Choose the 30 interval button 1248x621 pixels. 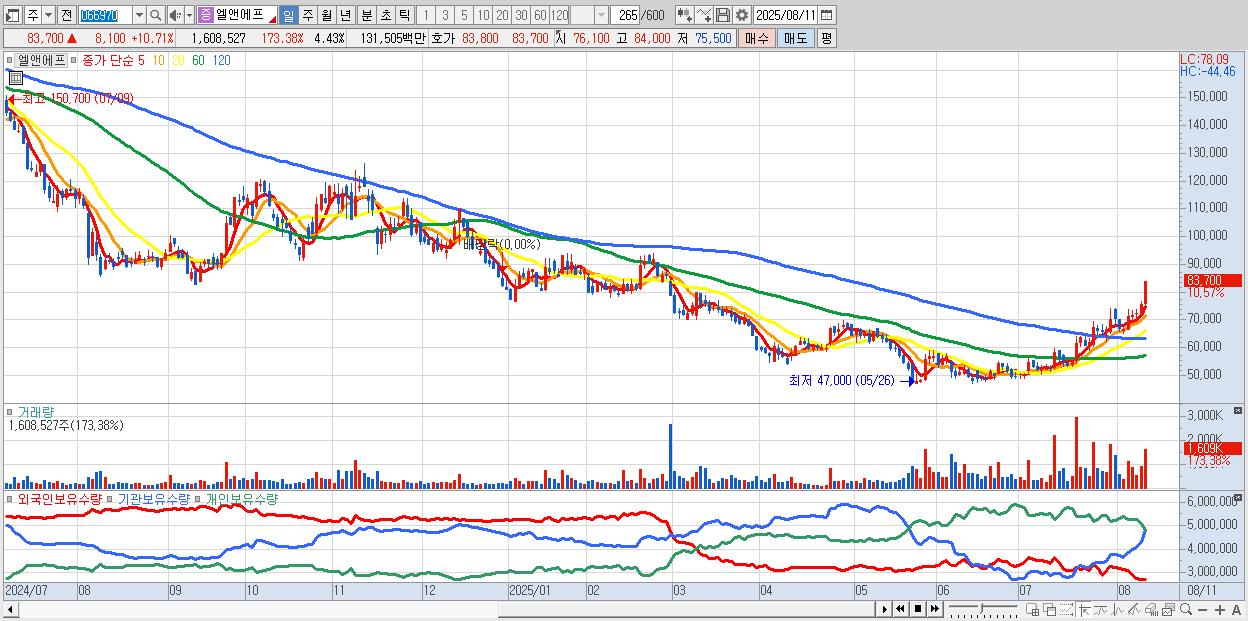(521, 15)
